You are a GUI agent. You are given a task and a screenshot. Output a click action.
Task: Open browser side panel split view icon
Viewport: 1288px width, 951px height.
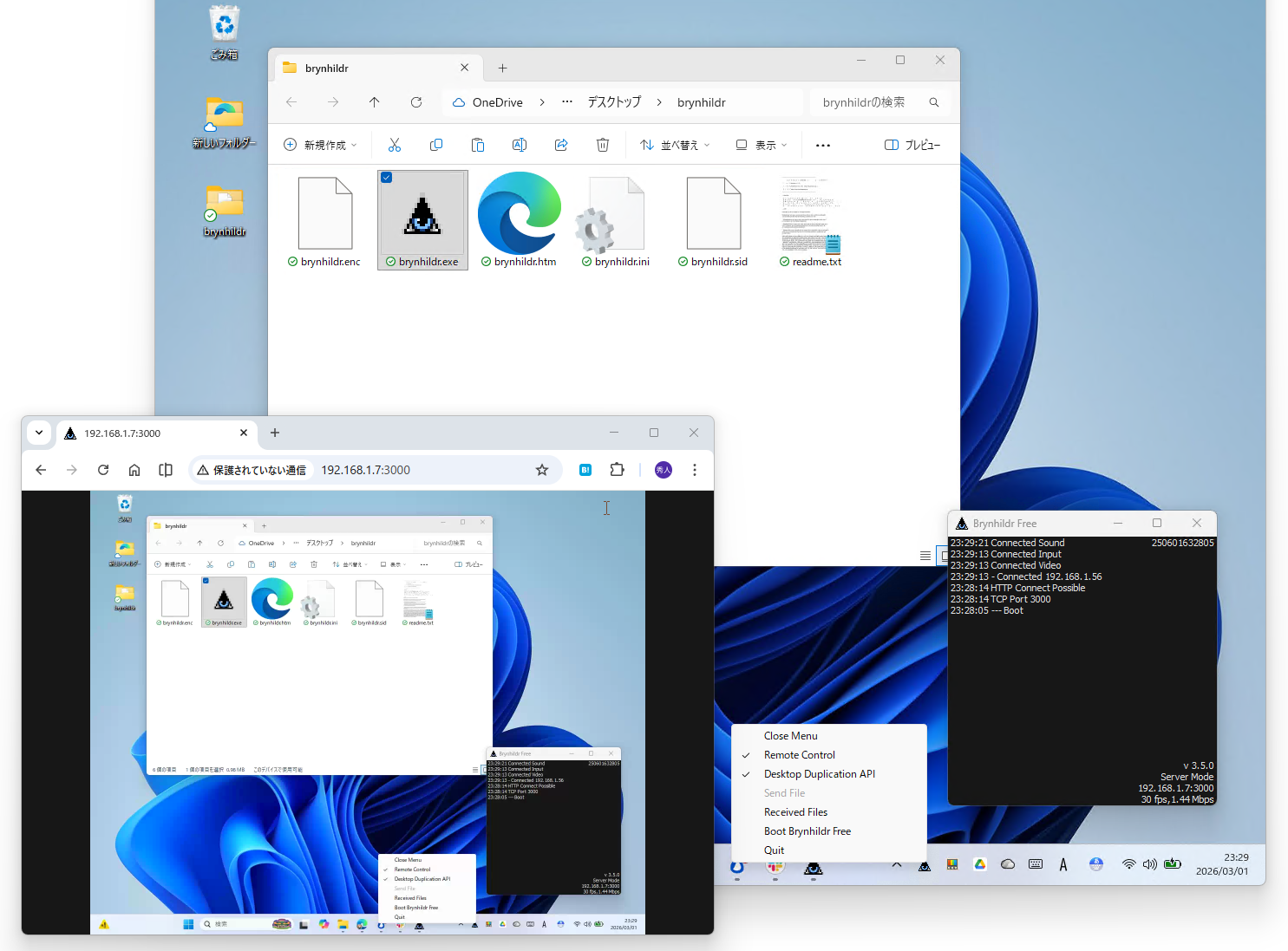coord(166,470)
